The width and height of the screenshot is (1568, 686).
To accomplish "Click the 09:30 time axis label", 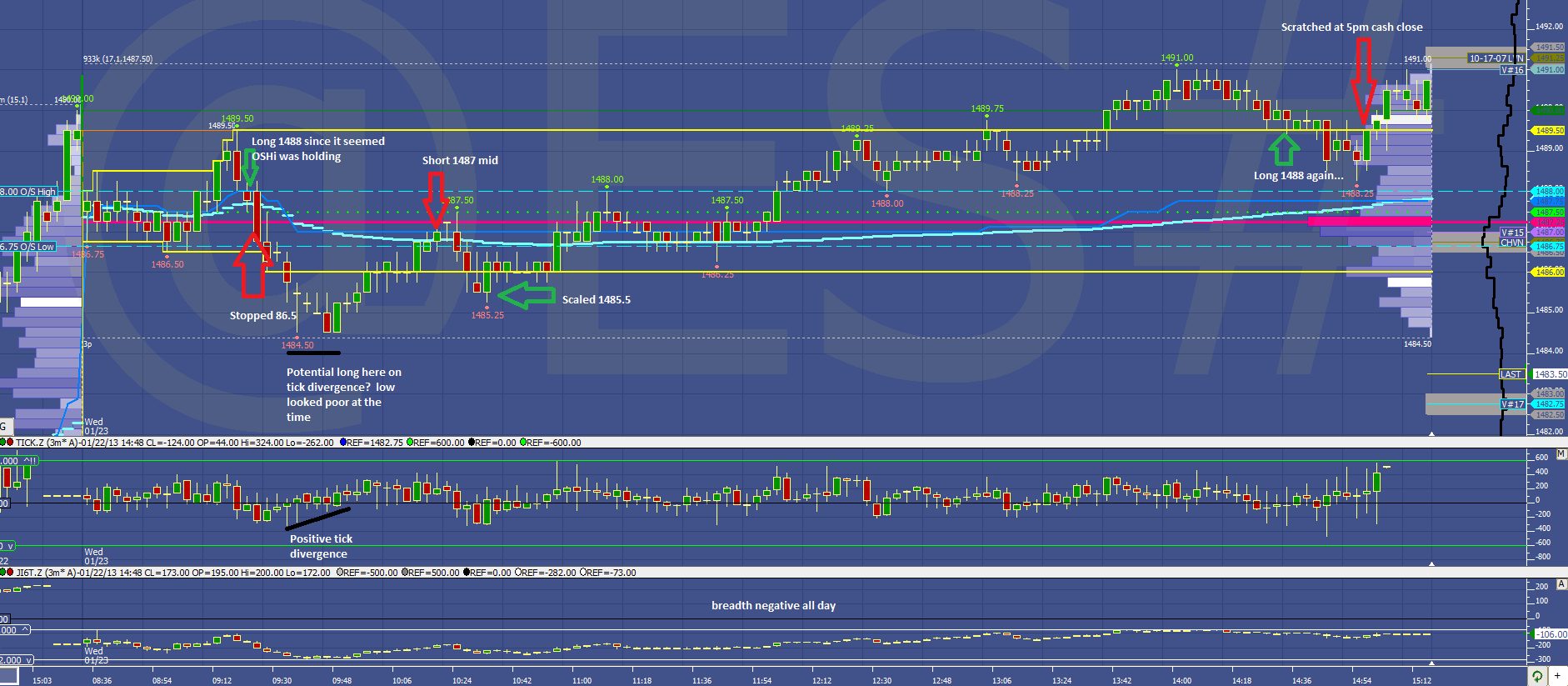I will (x=282, y=681).
